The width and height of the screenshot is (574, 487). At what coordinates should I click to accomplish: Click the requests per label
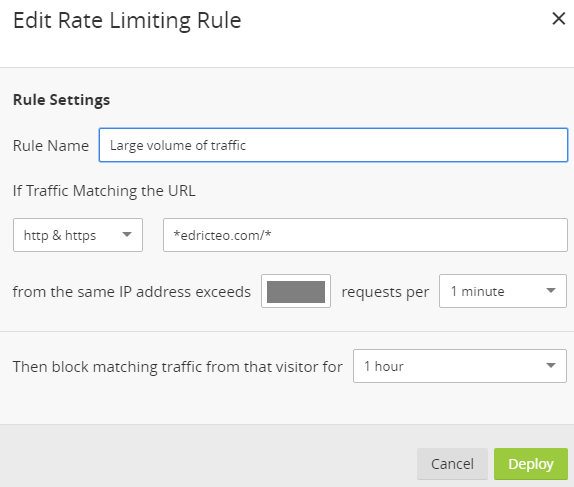pos(385,292)
